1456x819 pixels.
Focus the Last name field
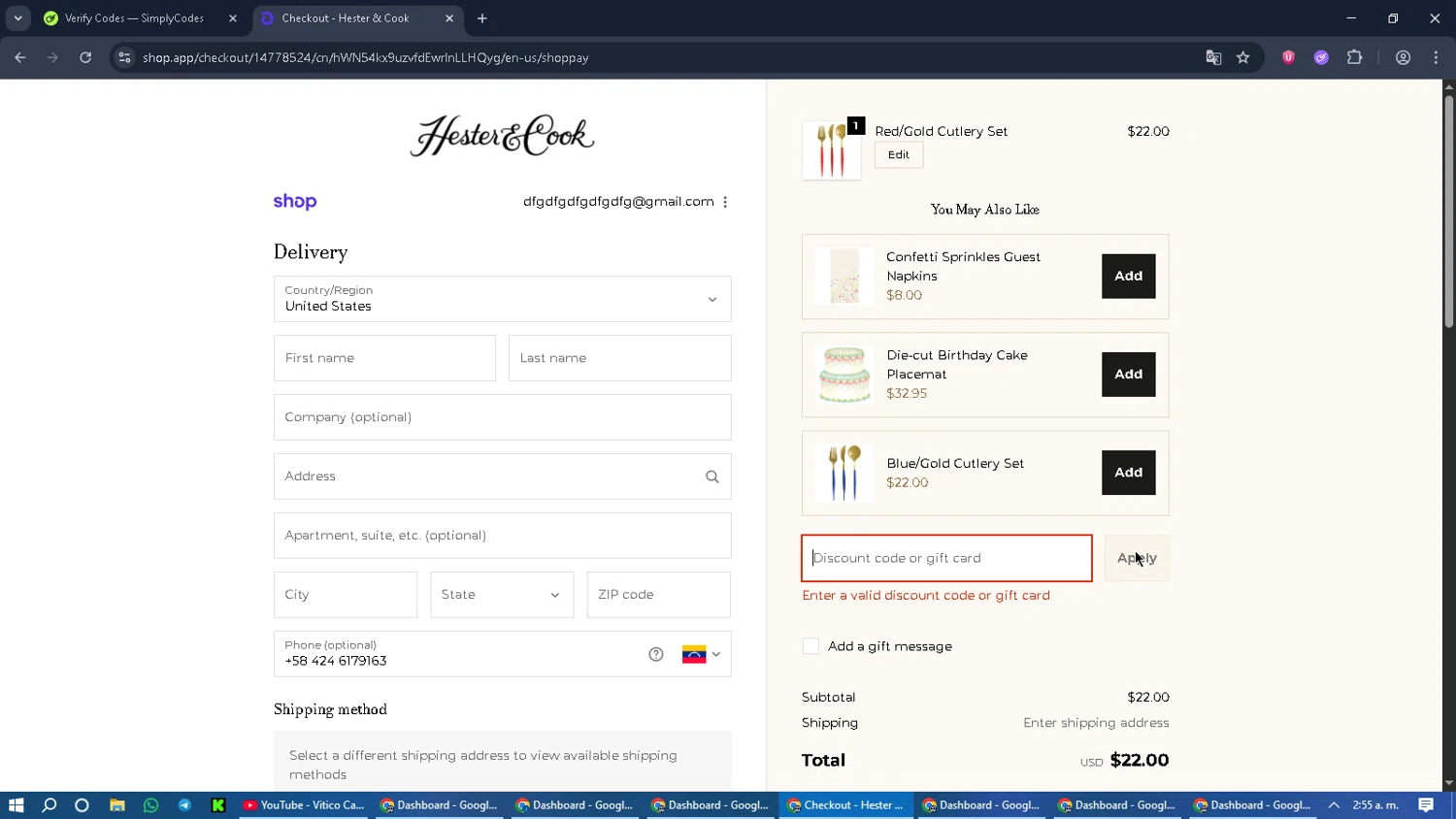point(619,358)
